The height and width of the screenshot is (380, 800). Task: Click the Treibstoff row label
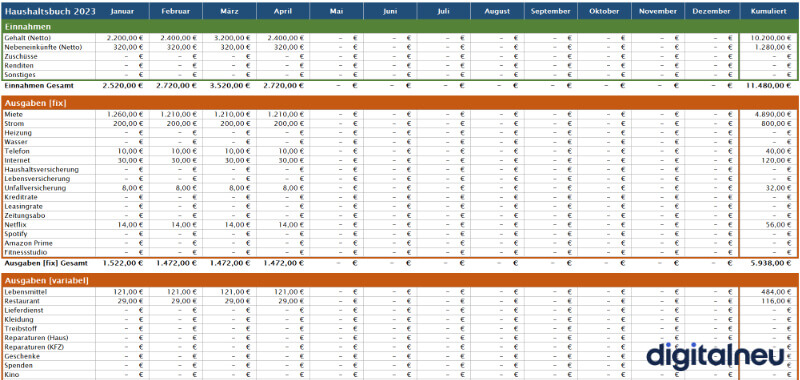(20, 329)
